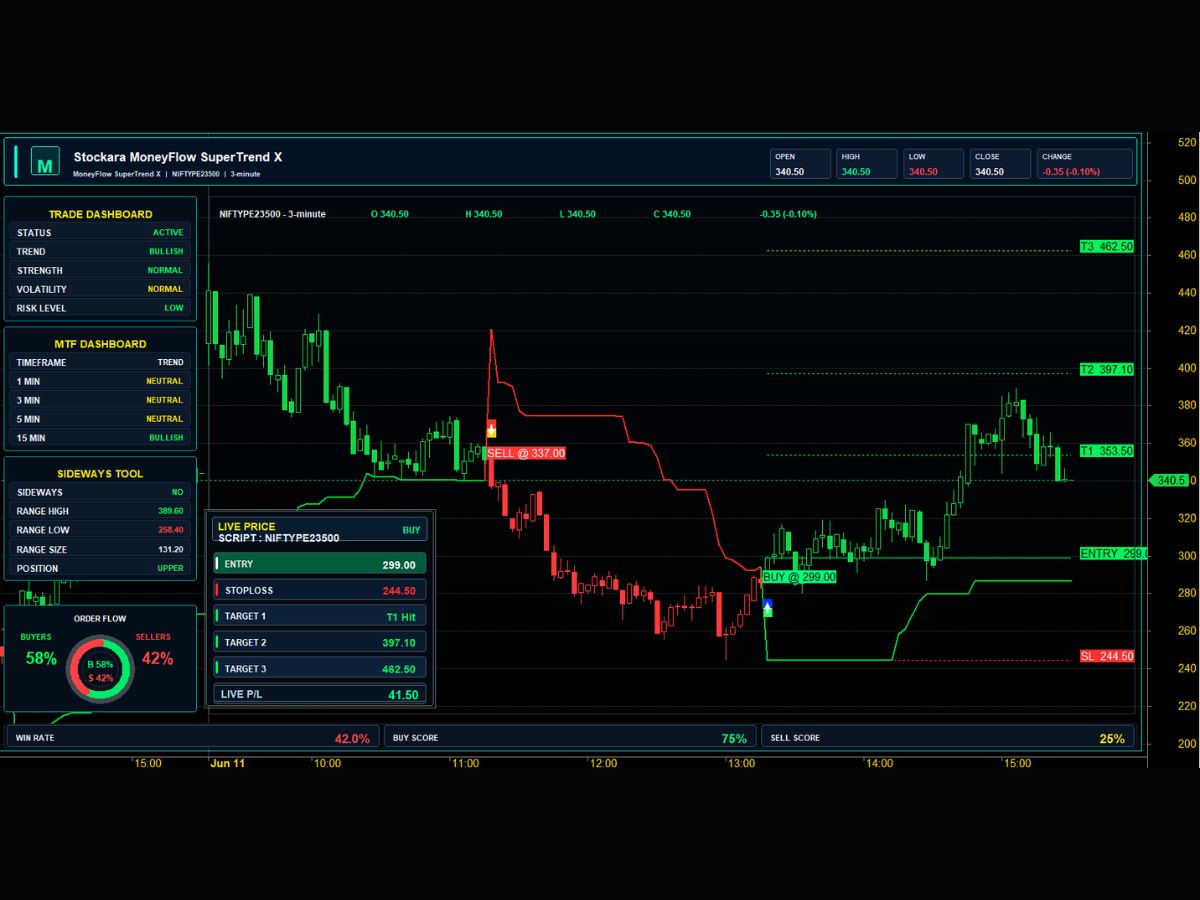Click the ENTRY 299.00 row
The width and height of the screenshot is (1200, 900).
(x=320, y=564)
